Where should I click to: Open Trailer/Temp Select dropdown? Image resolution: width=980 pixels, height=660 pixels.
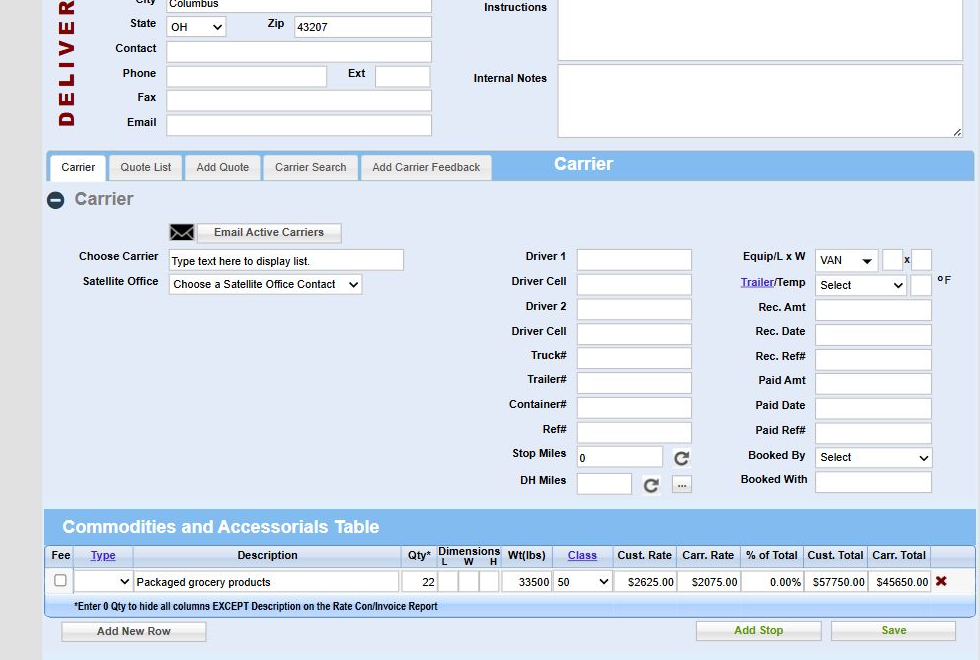pos(861,285)
